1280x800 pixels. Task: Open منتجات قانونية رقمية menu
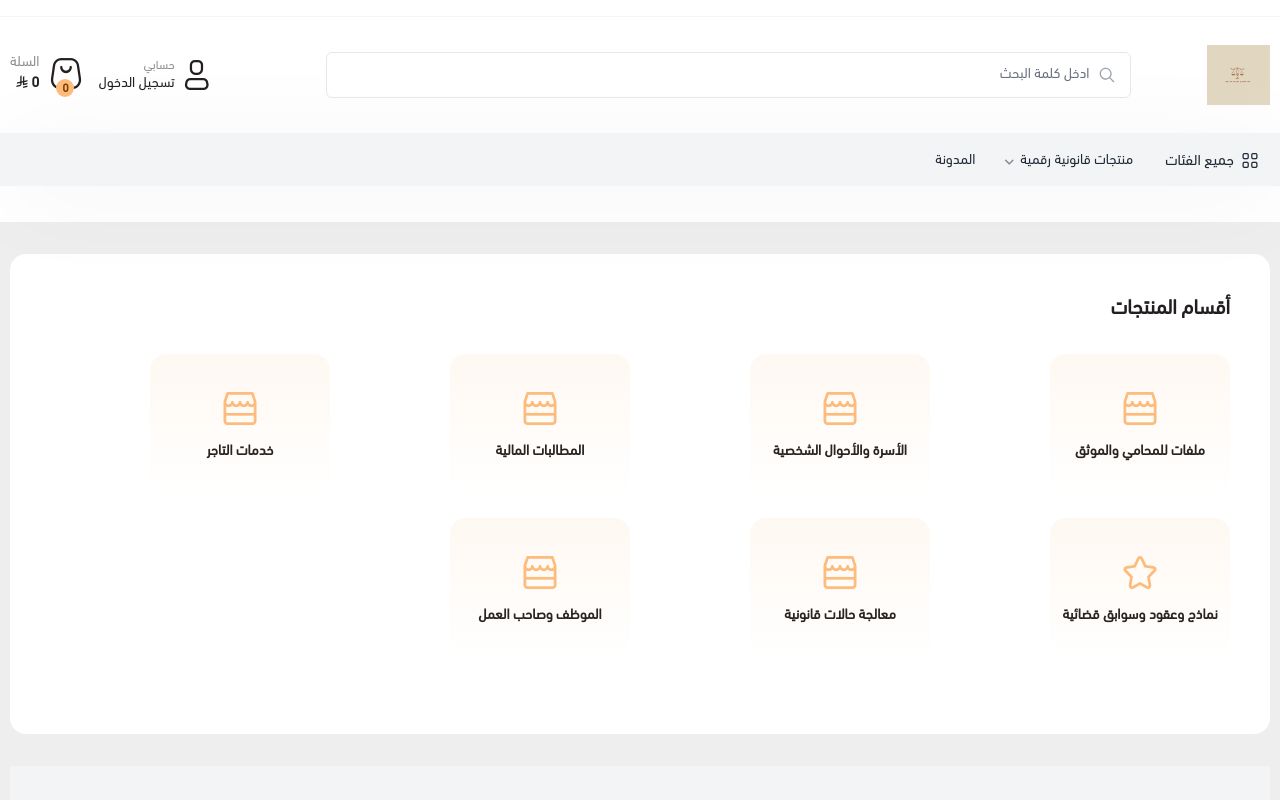pyautogui.click(x=1076, y=160)
